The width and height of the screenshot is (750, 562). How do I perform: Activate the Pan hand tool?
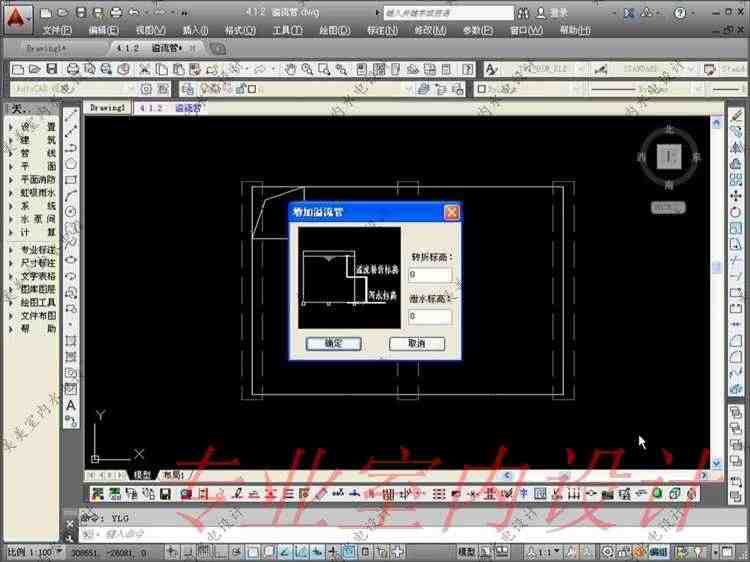point(291,69)
